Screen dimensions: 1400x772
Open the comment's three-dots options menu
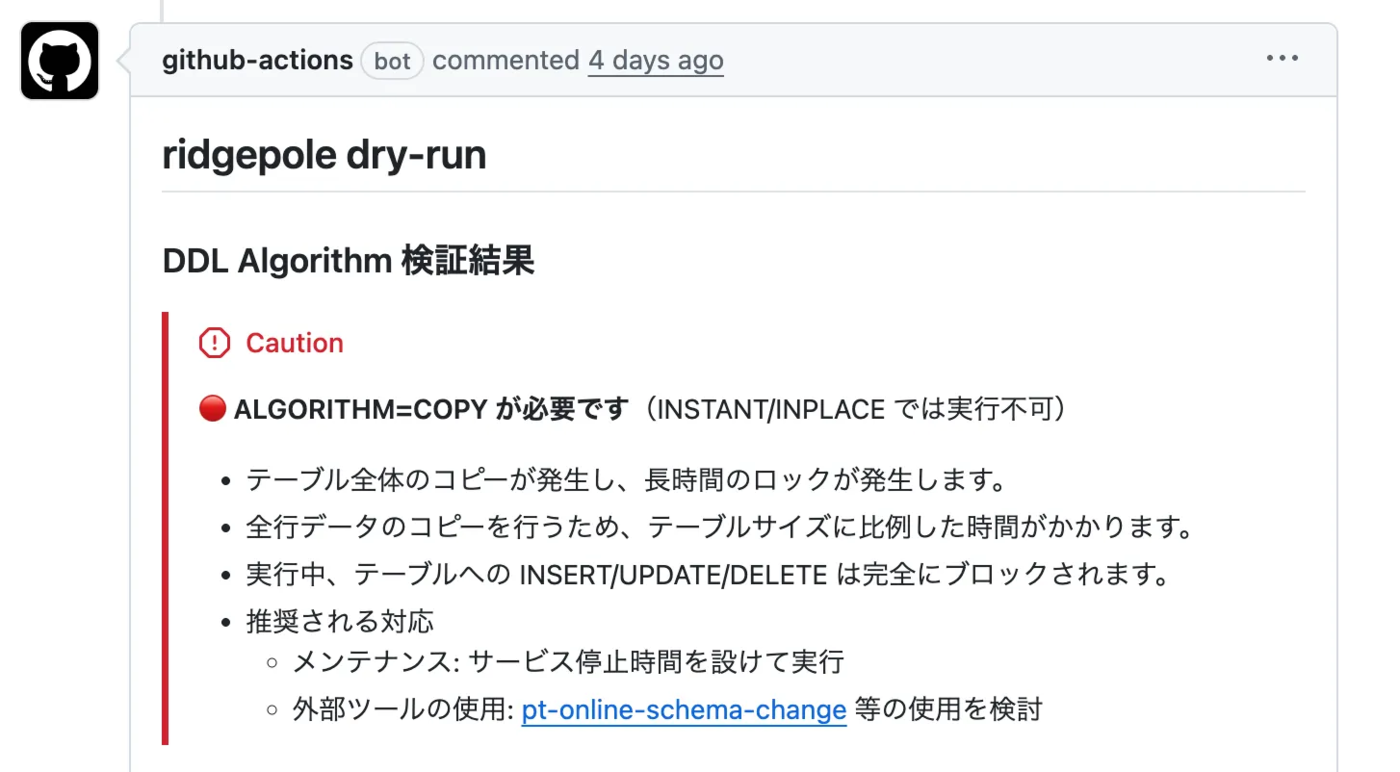1282,59
